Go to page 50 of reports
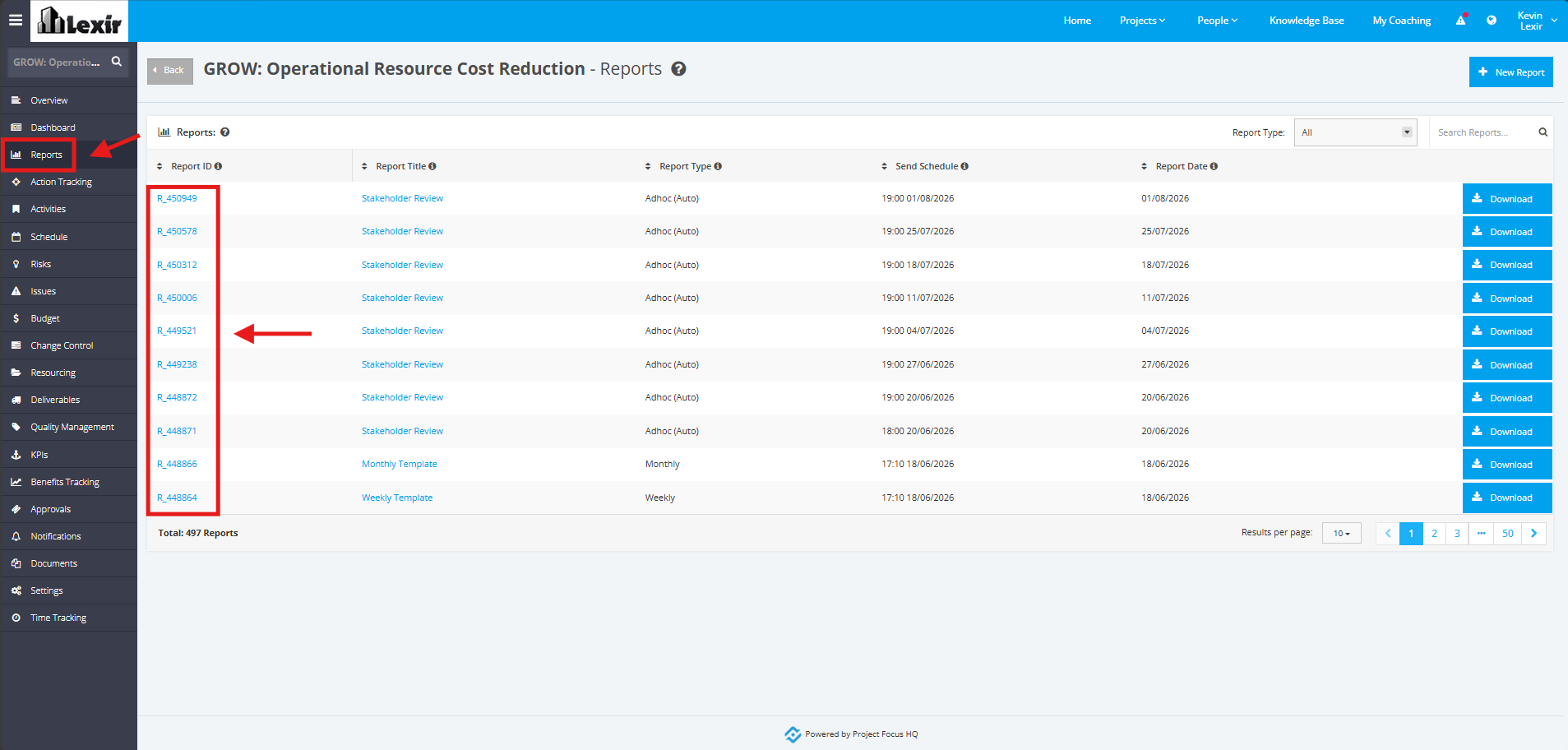Viewport: 1568px width, 750px height. point(1508,534)
